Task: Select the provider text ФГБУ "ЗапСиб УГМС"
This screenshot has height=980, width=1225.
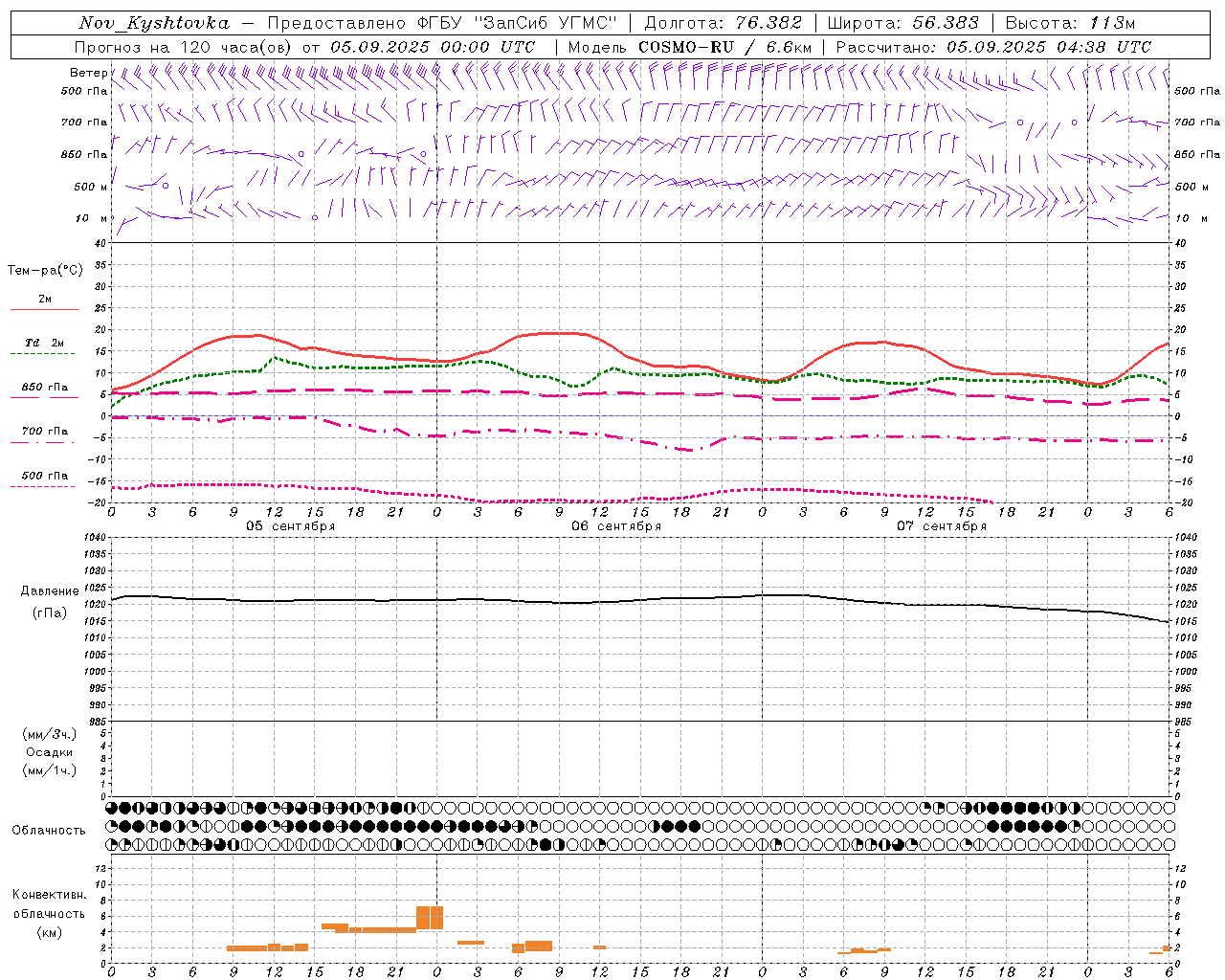Action: (516, 23)
